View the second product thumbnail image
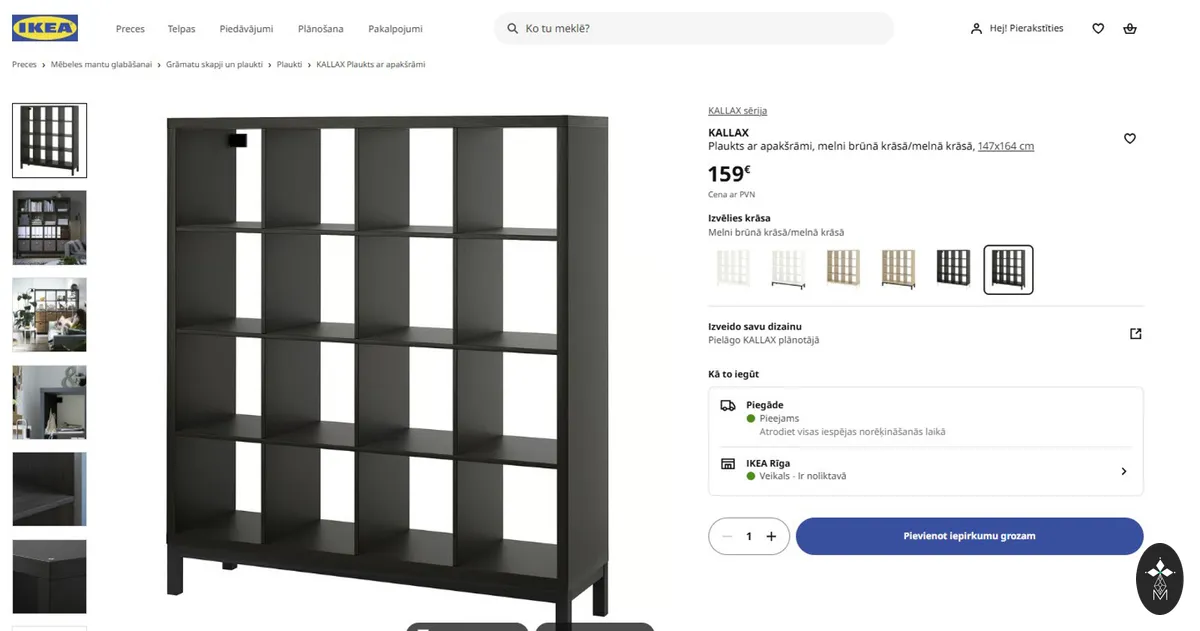Image resolution: width=1200 pixels, height=631 pixels. [49, 228]
